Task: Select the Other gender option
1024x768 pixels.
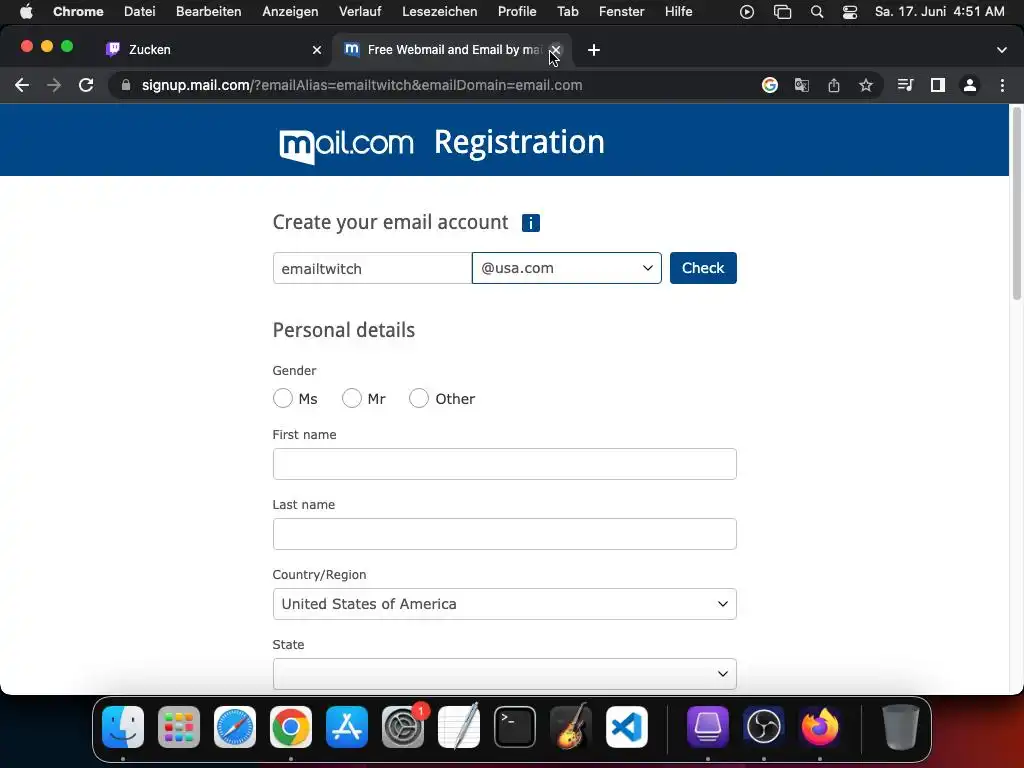Action: (x=419, y=398)
